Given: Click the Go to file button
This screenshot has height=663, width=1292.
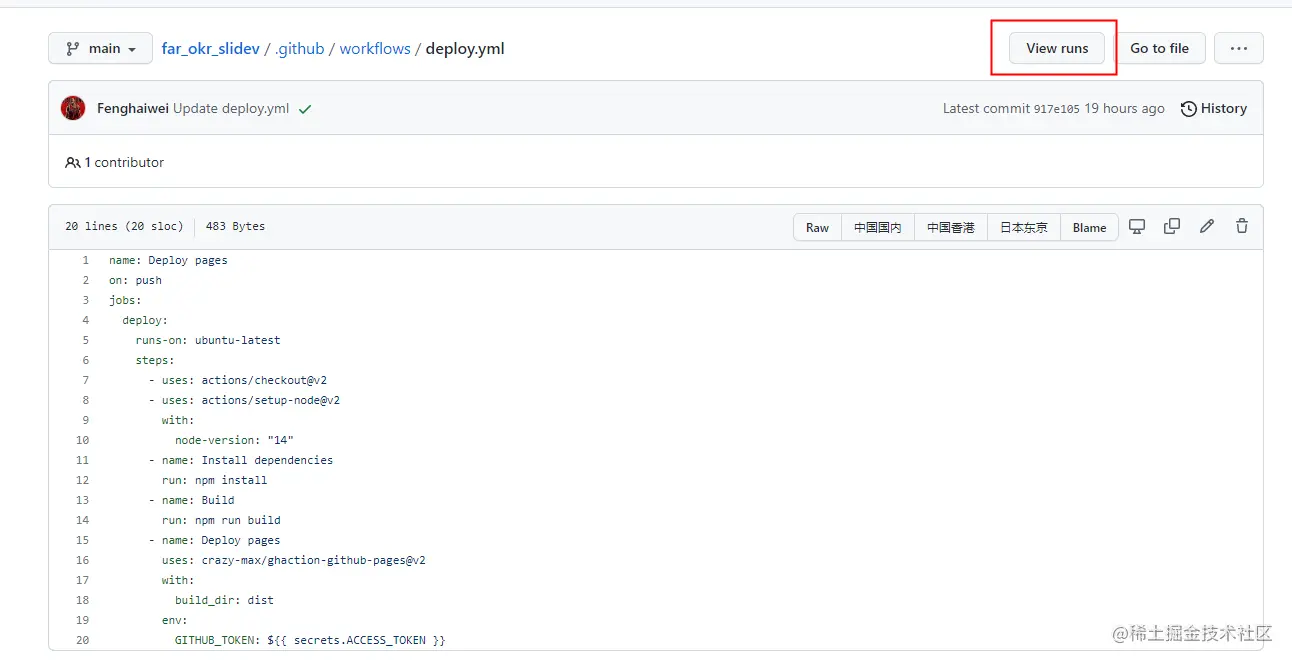Looking at the screenshot, I should tap(1159, 48).
